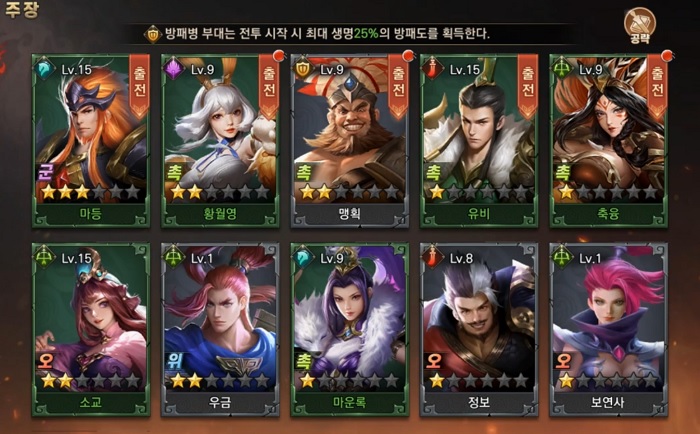
Task: Toggle the 출전 banner on 마등
Action: (139, 86)
